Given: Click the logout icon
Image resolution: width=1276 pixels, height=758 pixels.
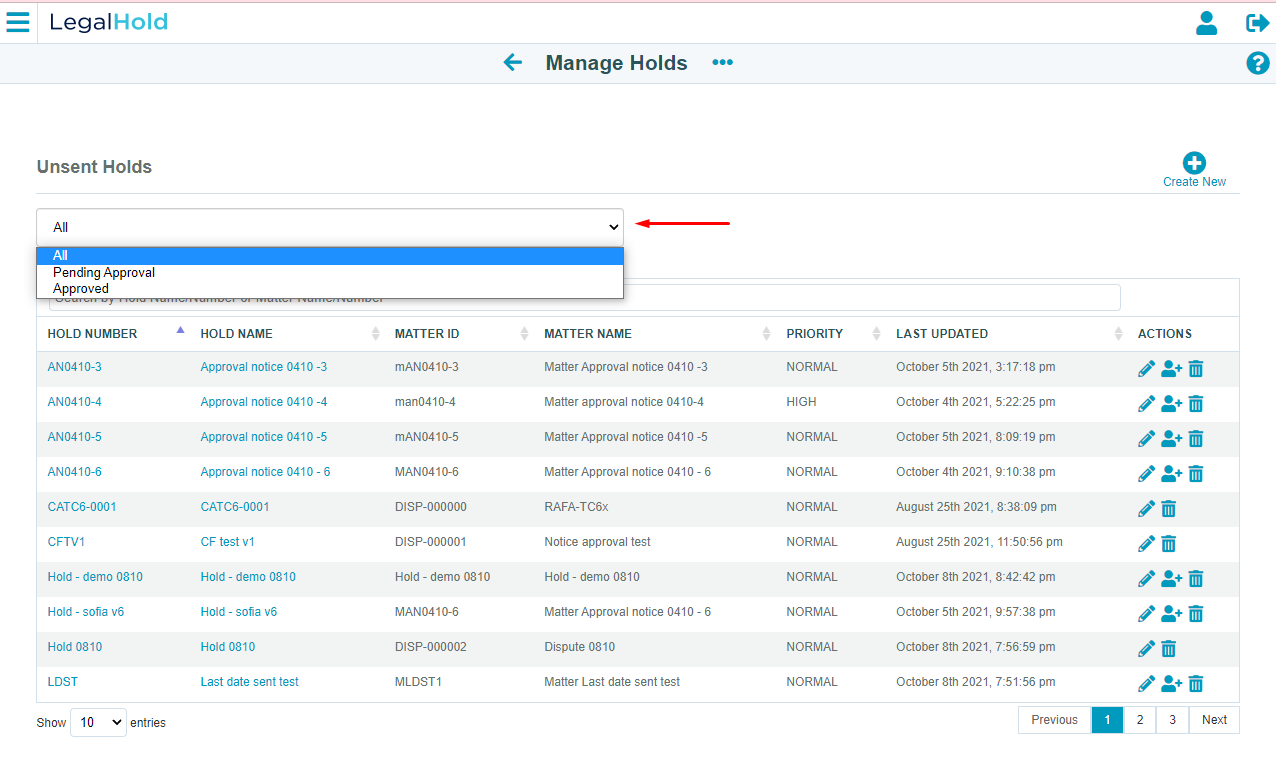Looking at the screenshot, I should pos(1257,23).
